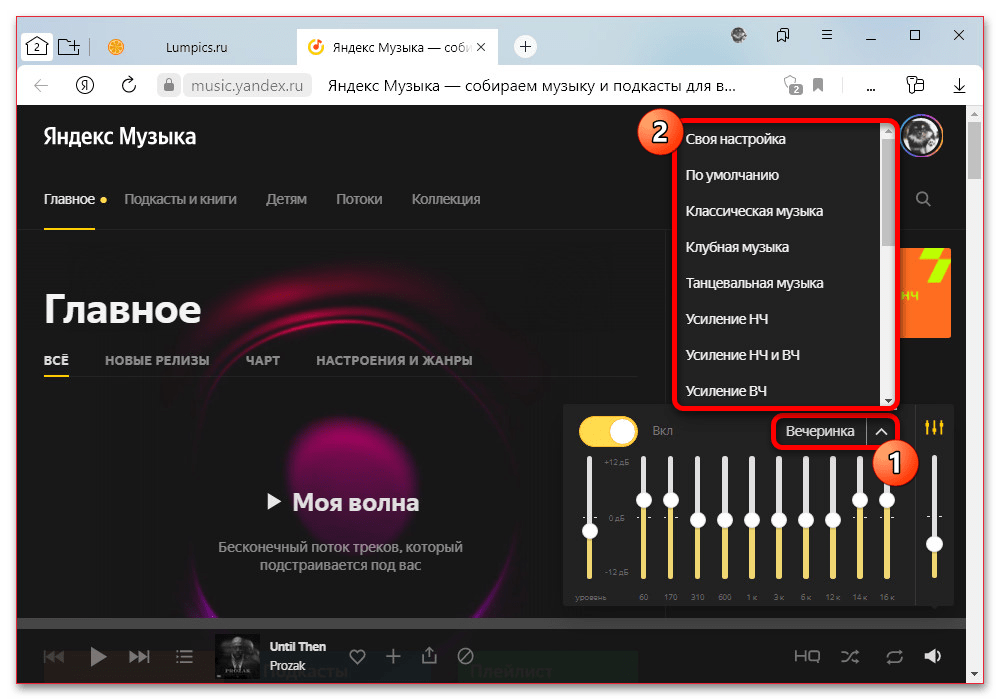Play Моя волна stream
Viewport: 1000px width, 700px height.
click(342, 502)
